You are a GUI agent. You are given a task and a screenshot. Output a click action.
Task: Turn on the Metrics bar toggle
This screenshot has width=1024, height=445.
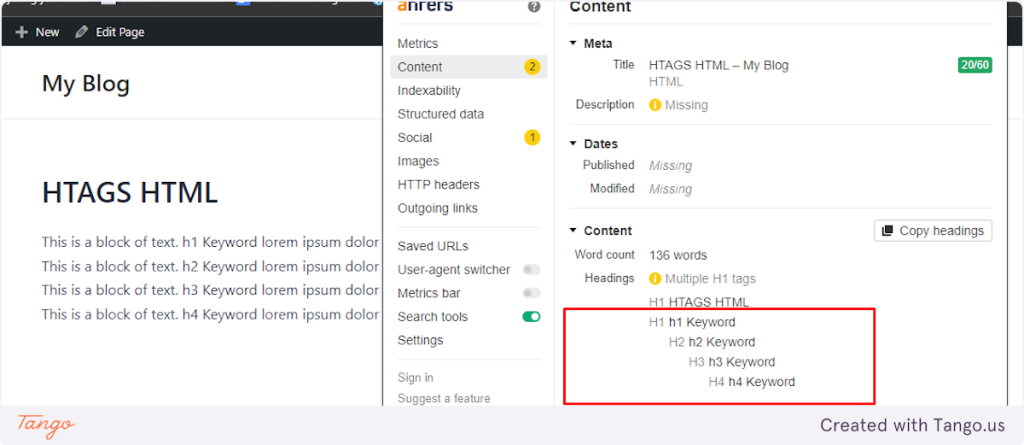coord(532,293)
